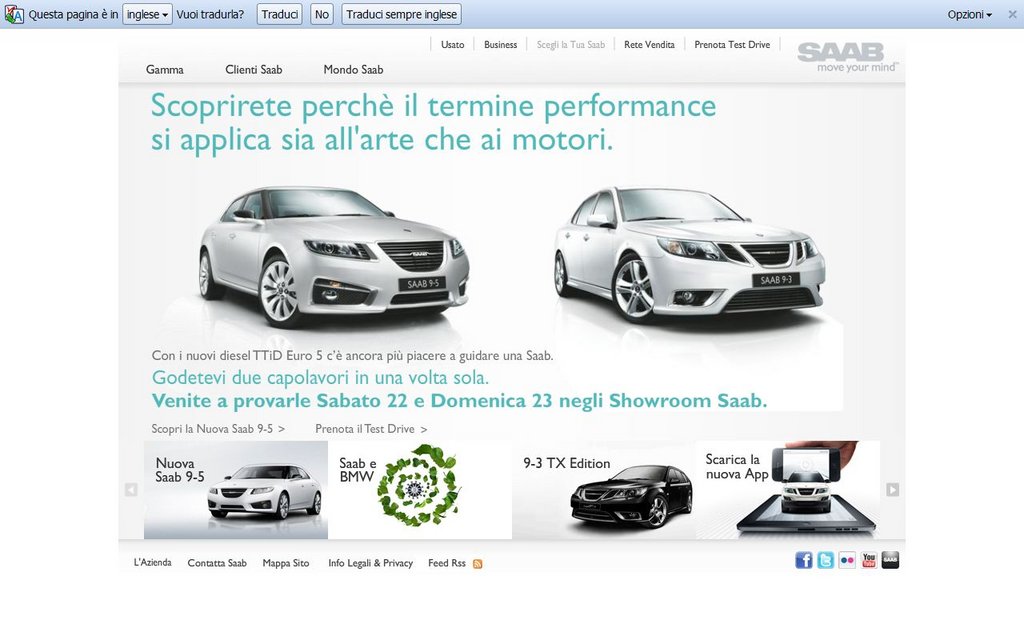This screenshot has height=640, width=1024.
Task: Open L'Azienda footer link
Action: click(x=153, y=562)
